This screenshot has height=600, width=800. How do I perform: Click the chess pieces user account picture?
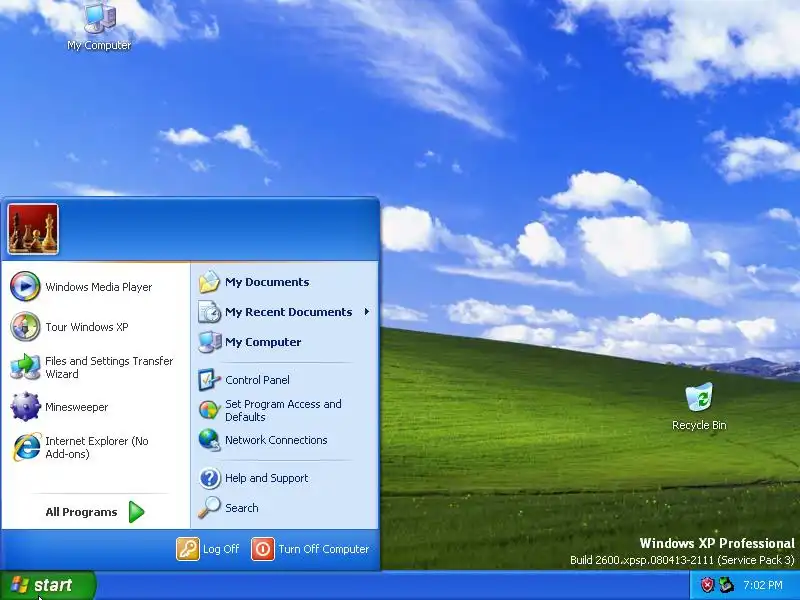(33, 229)
